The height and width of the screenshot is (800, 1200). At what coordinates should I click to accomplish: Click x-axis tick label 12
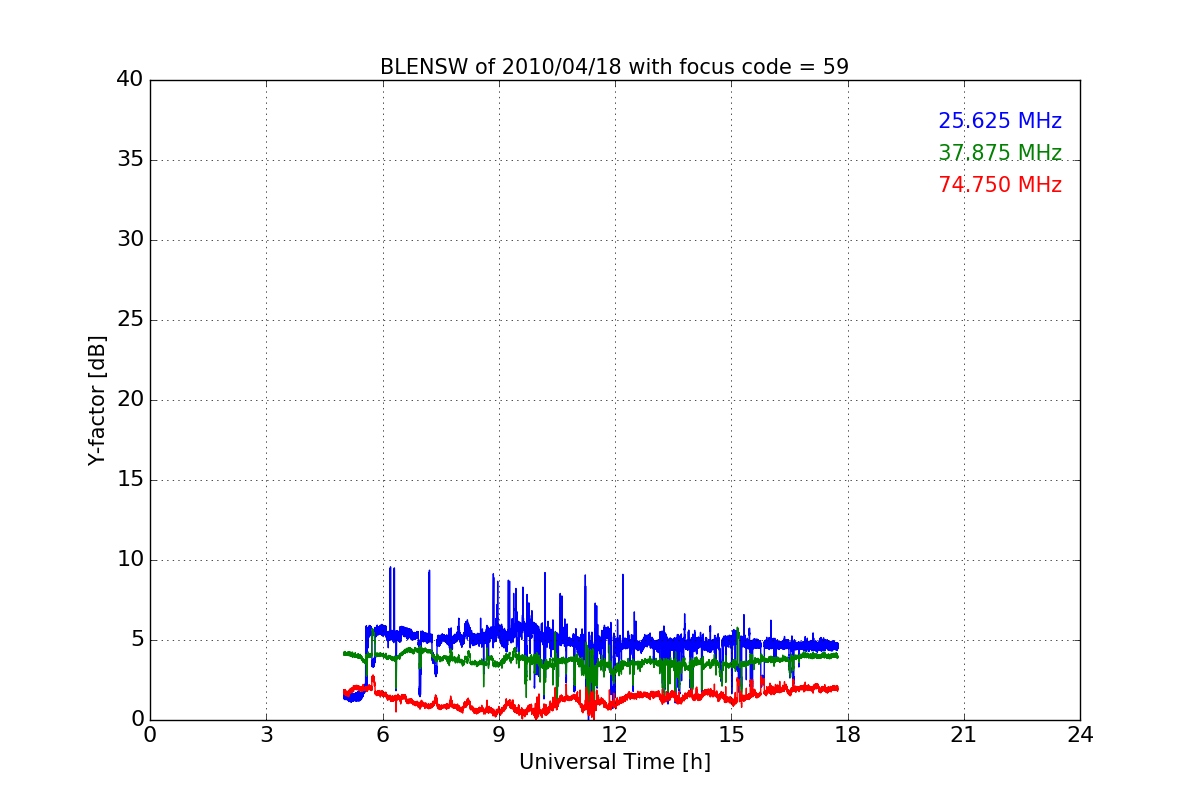[x=615, y=735]
